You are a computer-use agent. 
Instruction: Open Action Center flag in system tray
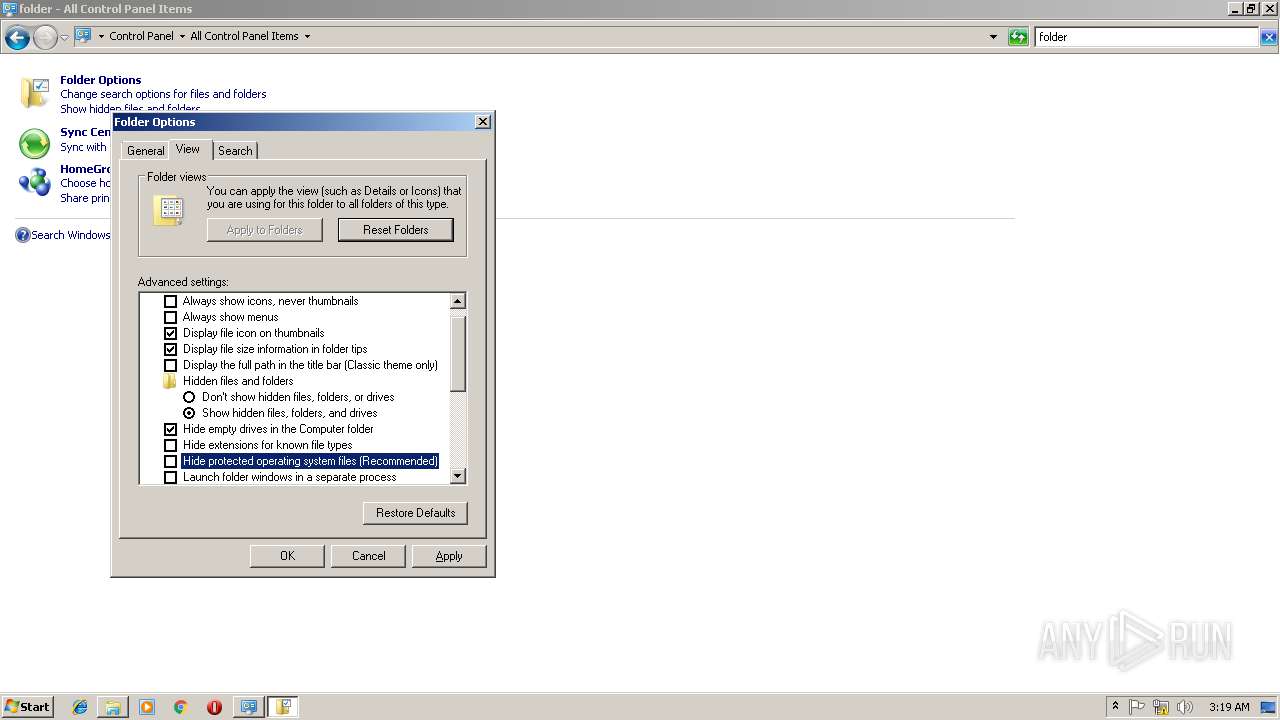pyautogui.click(x=1137, y=707)
